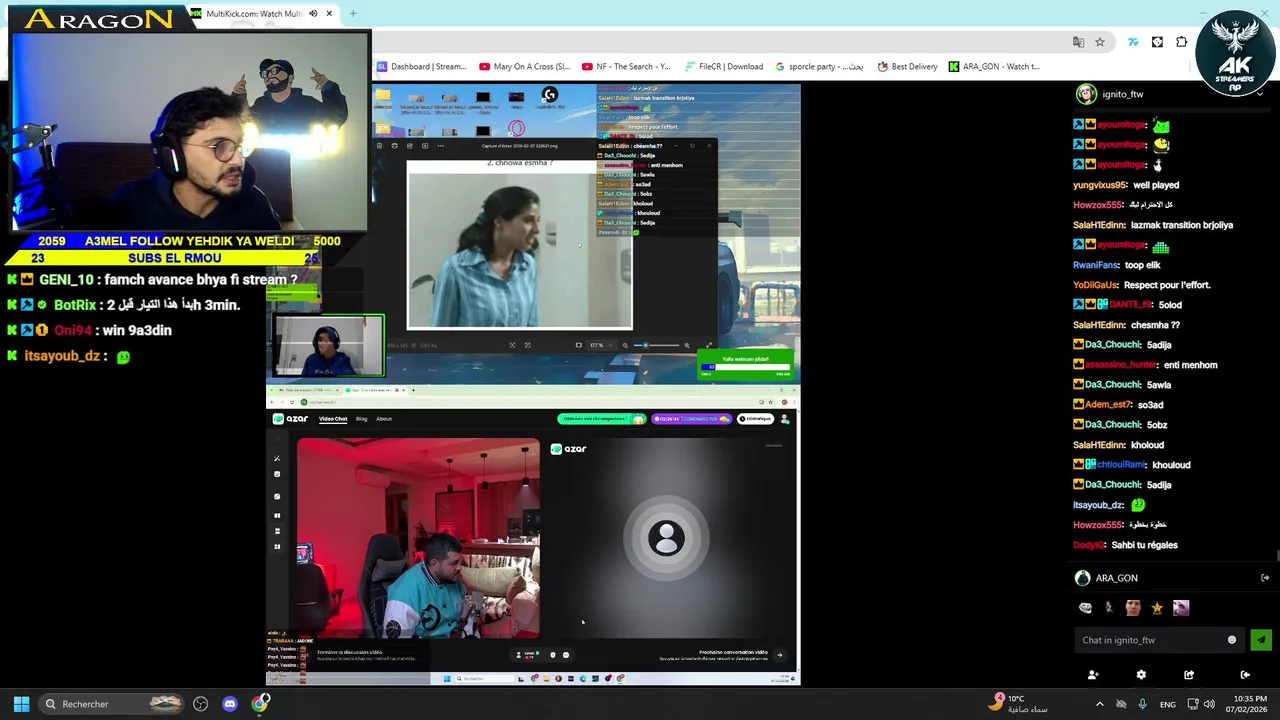Open the volume speaker tray icon
The height and width of the screenshot is (720, 1280).
(x=1209, y=704)
